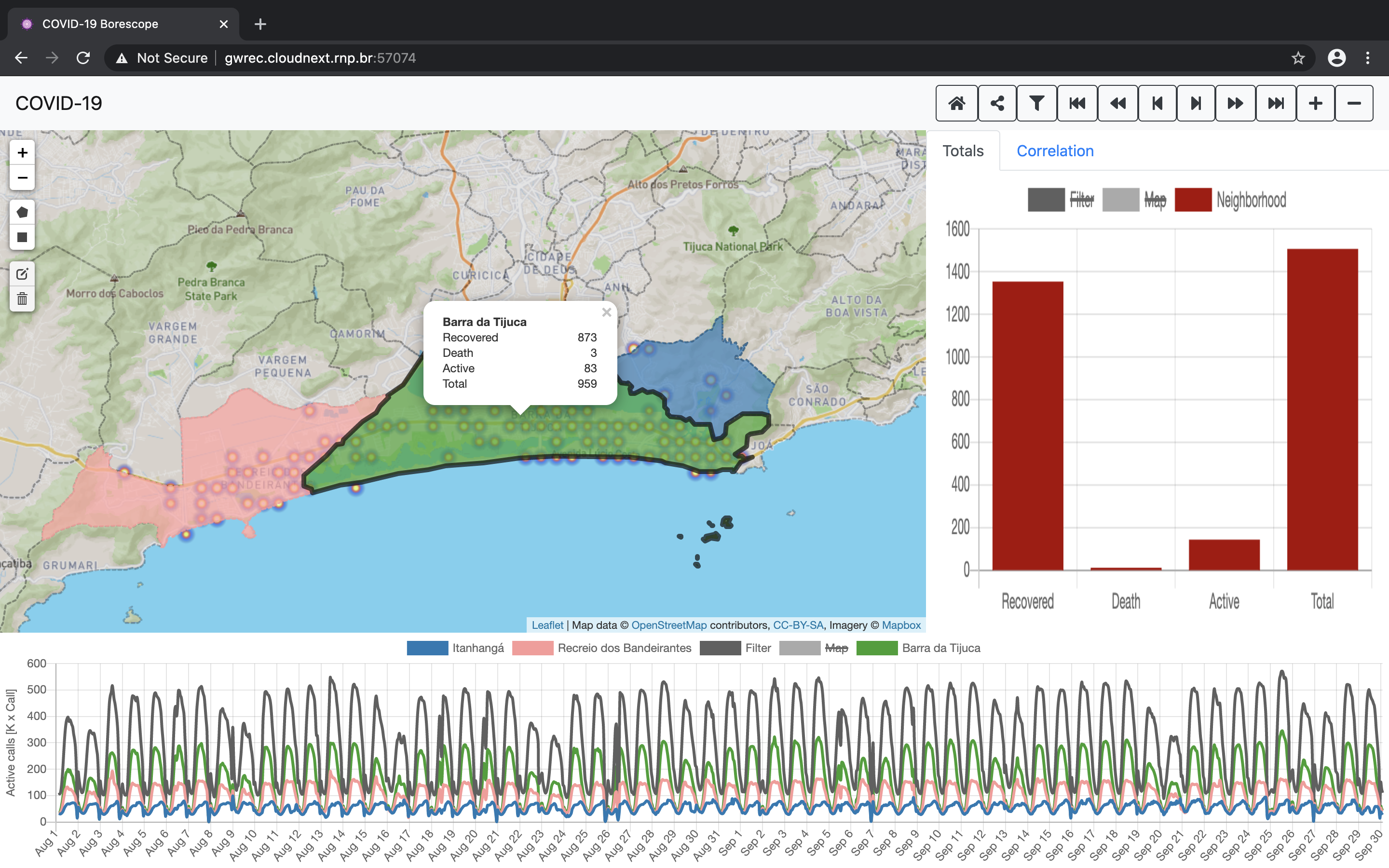
Task: Draw a polygon with map tool
Action: (22, 212)
